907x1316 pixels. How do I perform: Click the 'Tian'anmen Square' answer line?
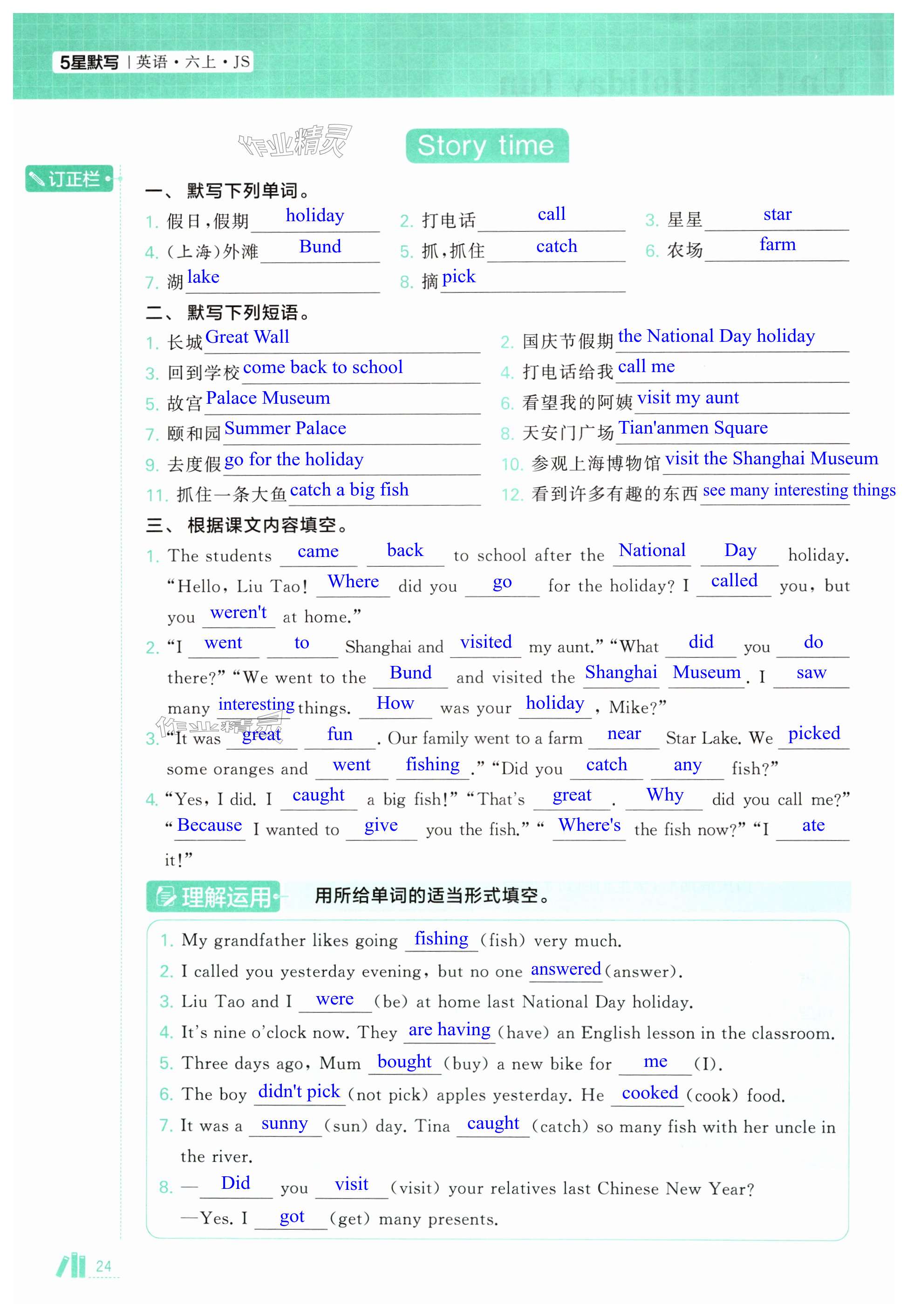click(x=692, y=428)
